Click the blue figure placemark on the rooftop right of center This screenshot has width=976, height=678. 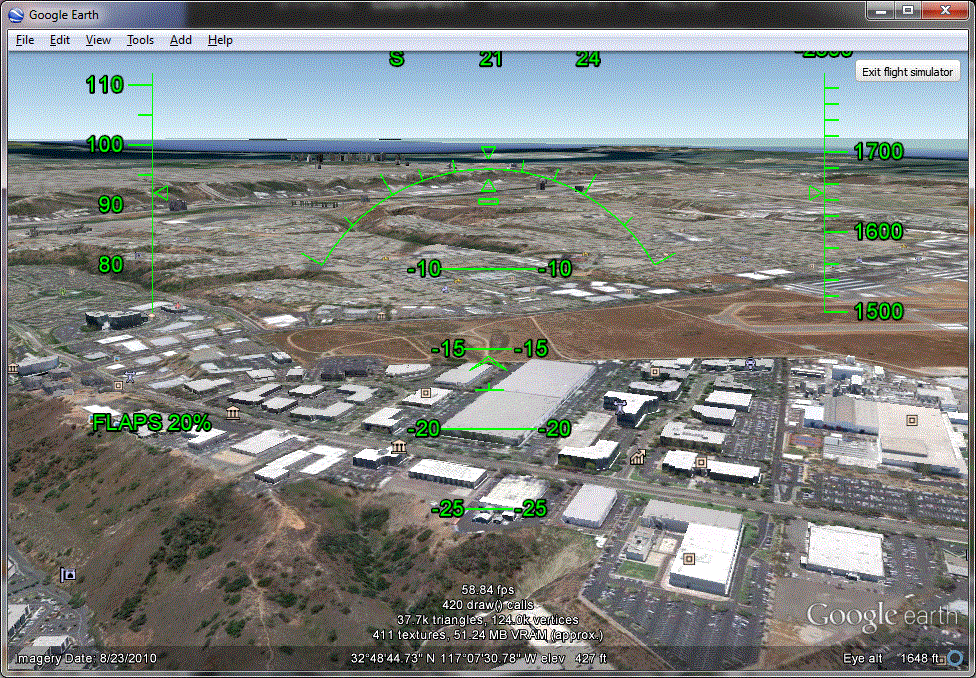[619, 405]
